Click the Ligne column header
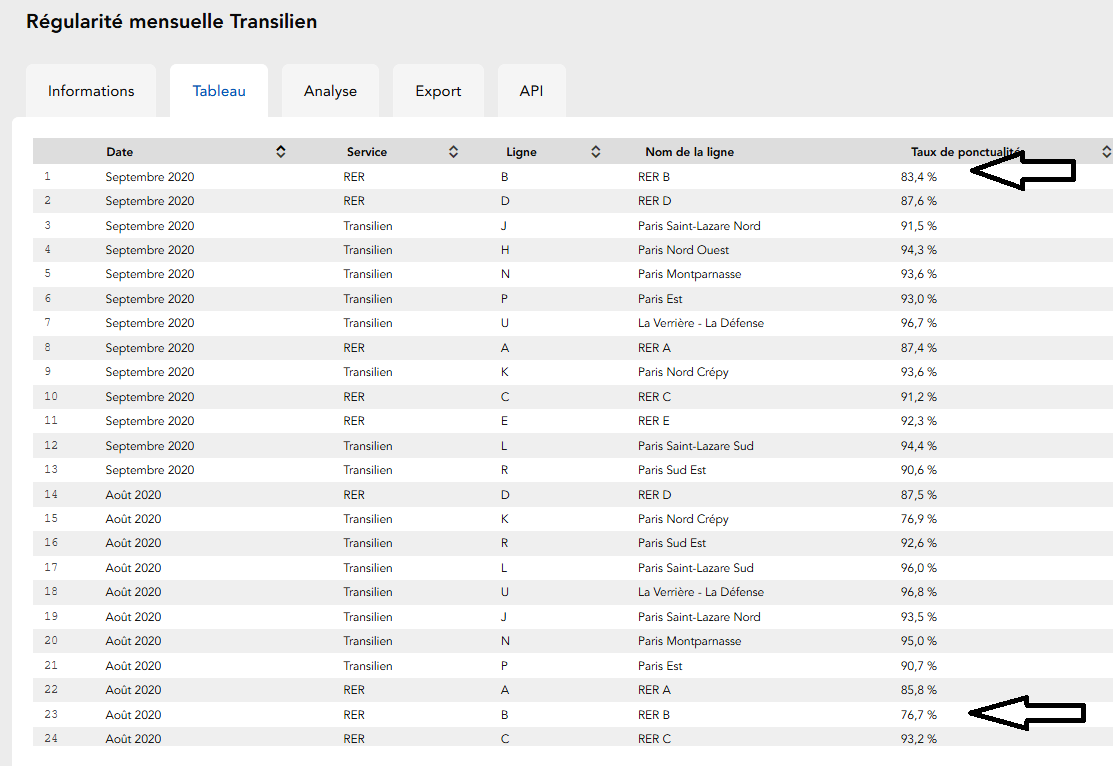 pos(521,152)
